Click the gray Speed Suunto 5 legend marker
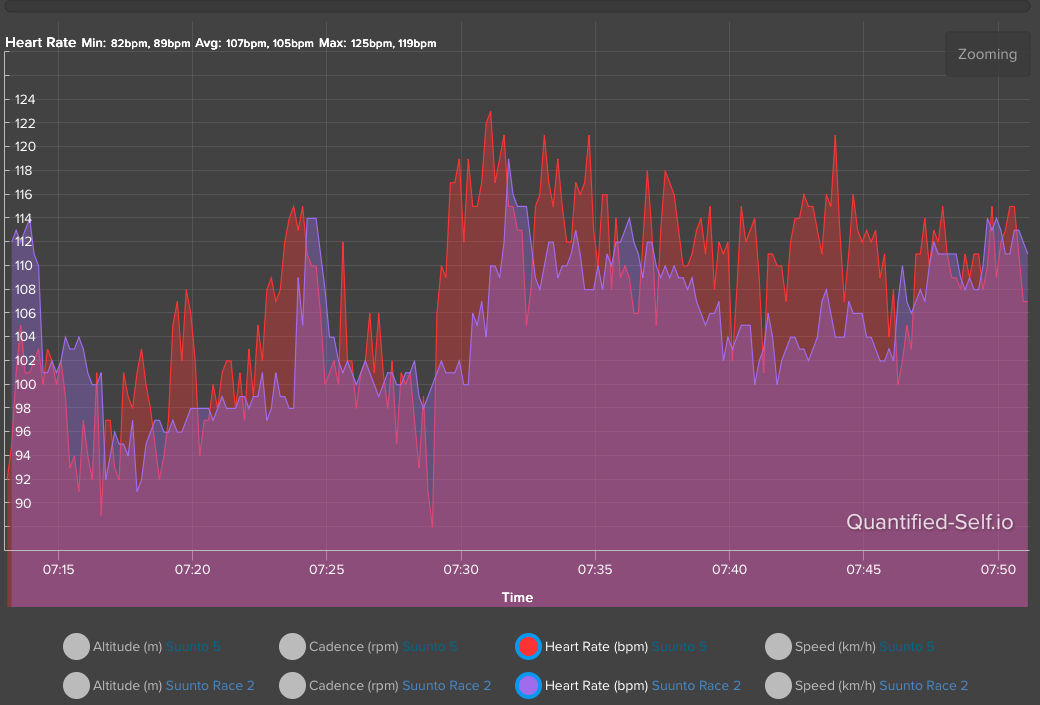 pos(778,647)
